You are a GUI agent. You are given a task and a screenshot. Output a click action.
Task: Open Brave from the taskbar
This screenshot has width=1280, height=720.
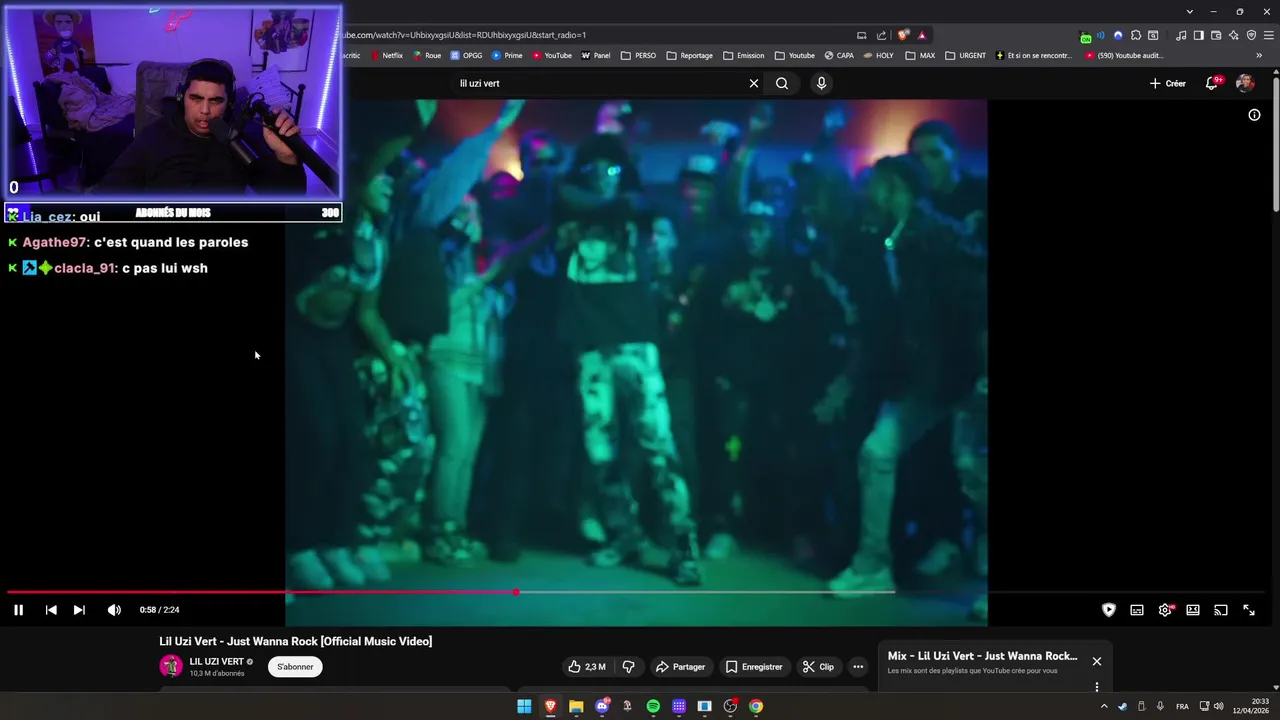(550, 706)
